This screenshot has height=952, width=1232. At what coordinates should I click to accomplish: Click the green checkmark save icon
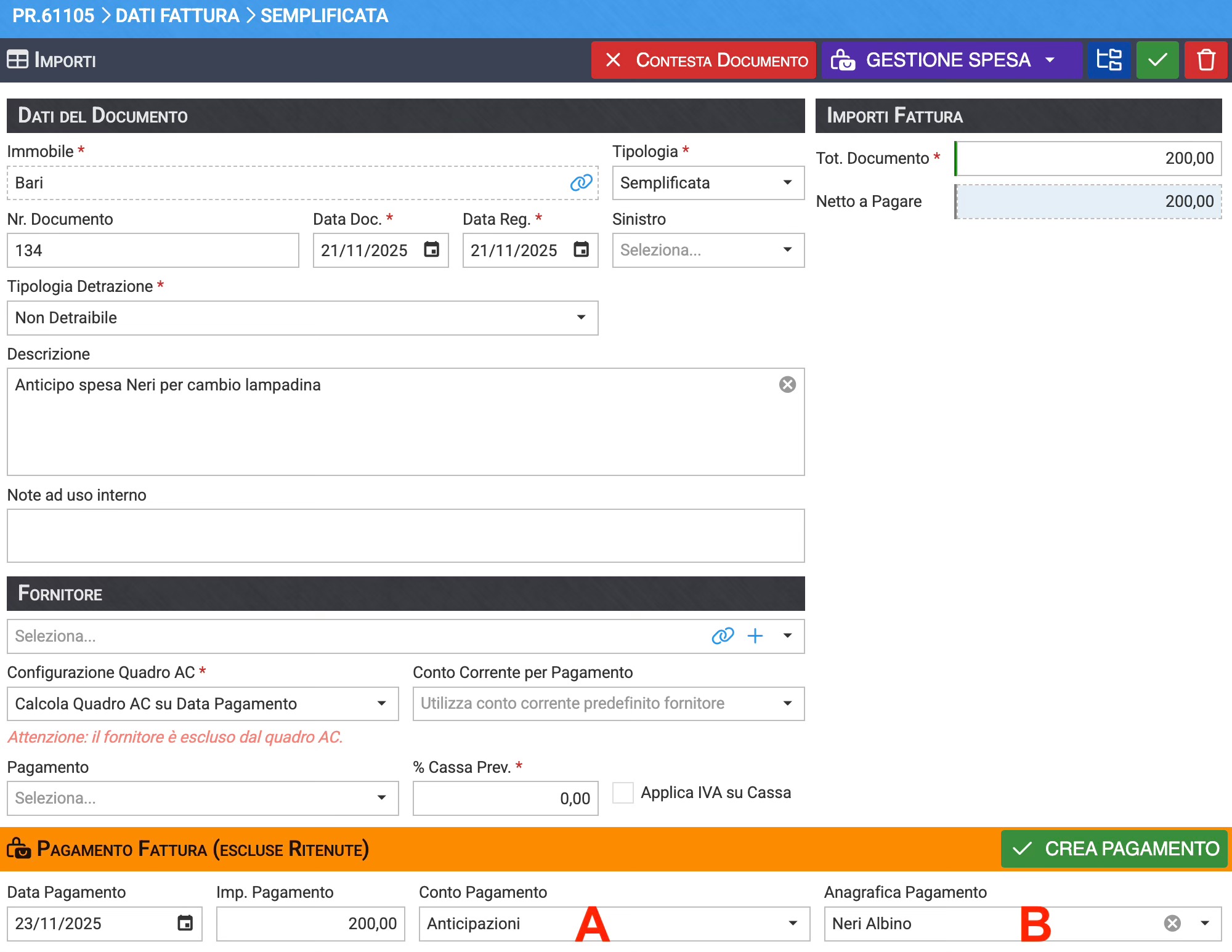[1157, 60]
